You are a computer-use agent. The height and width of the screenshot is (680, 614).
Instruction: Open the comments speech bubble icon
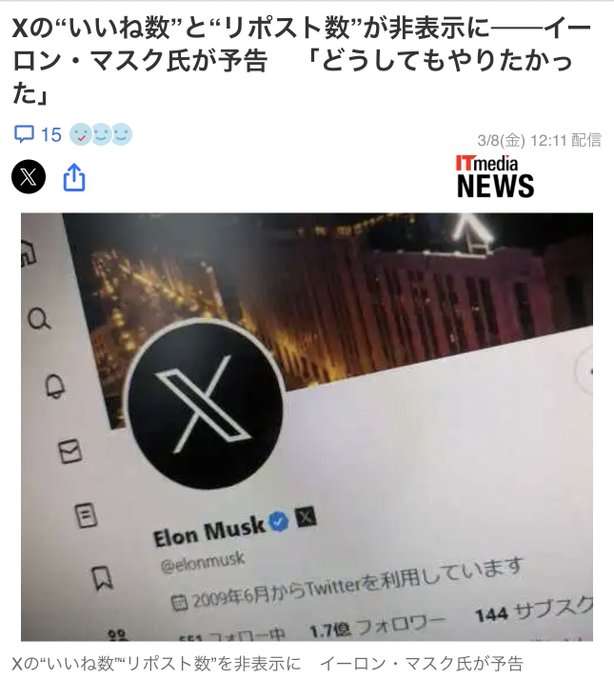(x=23, y=134)
